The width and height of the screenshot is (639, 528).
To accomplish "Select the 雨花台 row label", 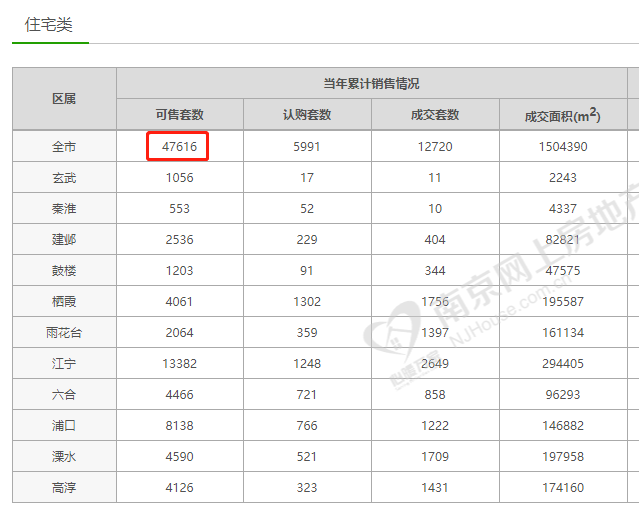I will 64,333.
